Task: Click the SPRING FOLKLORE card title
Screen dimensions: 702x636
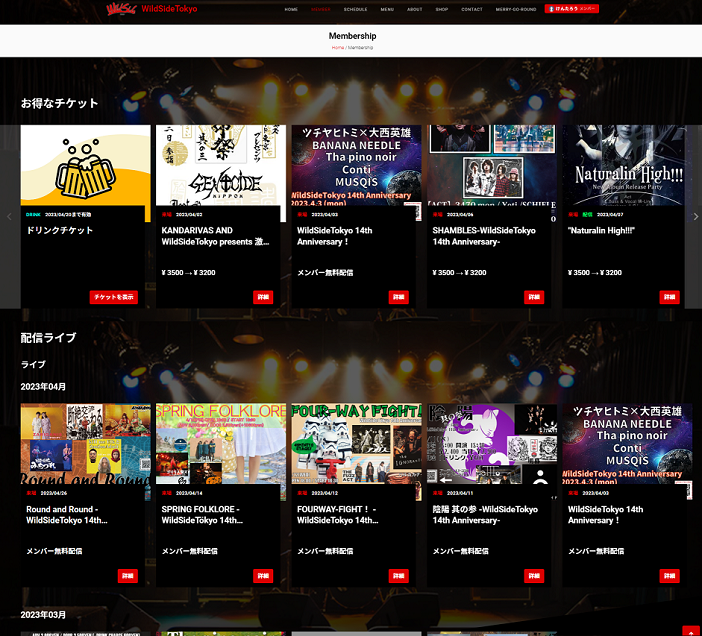Action: click(x=202, y=515)
